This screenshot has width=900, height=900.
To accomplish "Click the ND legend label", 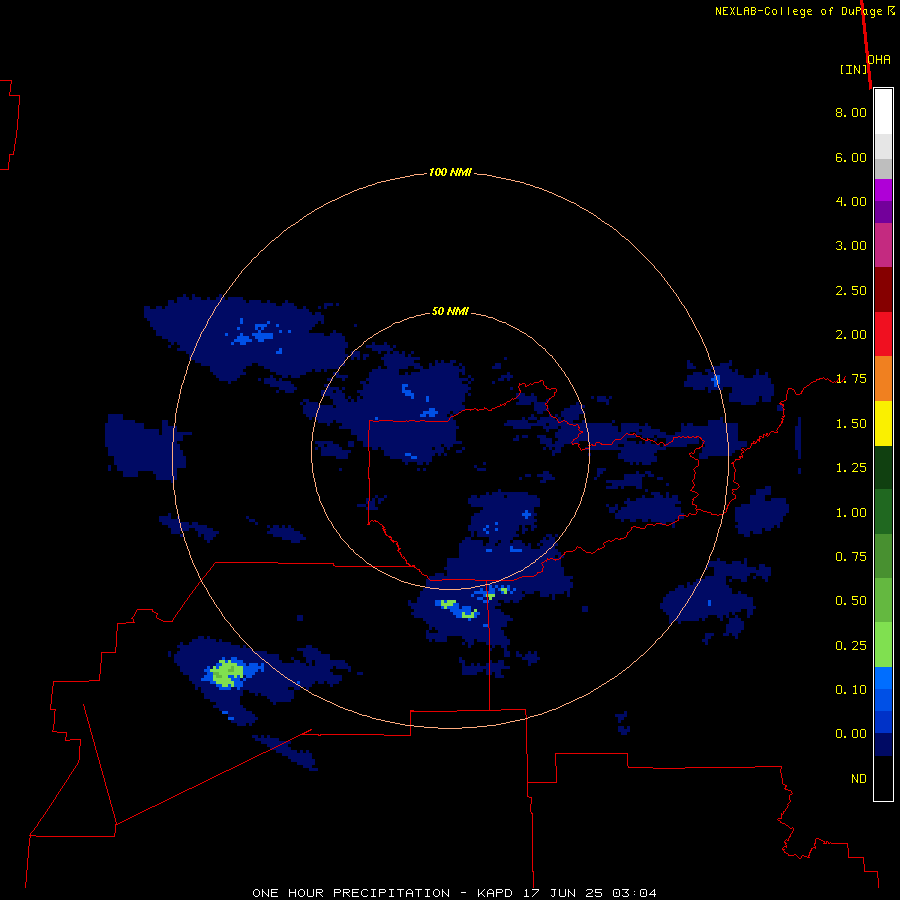I will [859, 779].
